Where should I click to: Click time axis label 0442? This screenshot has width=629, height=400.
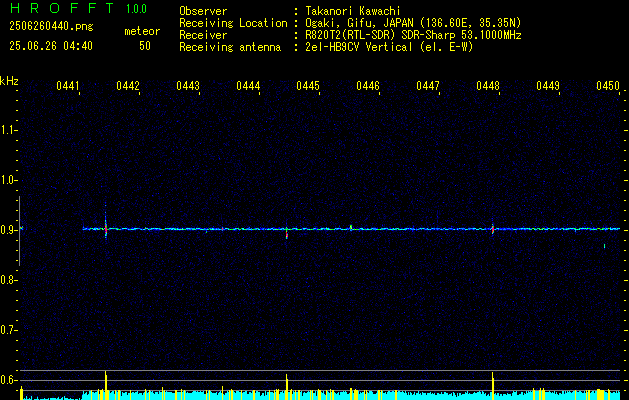point(128,85)
